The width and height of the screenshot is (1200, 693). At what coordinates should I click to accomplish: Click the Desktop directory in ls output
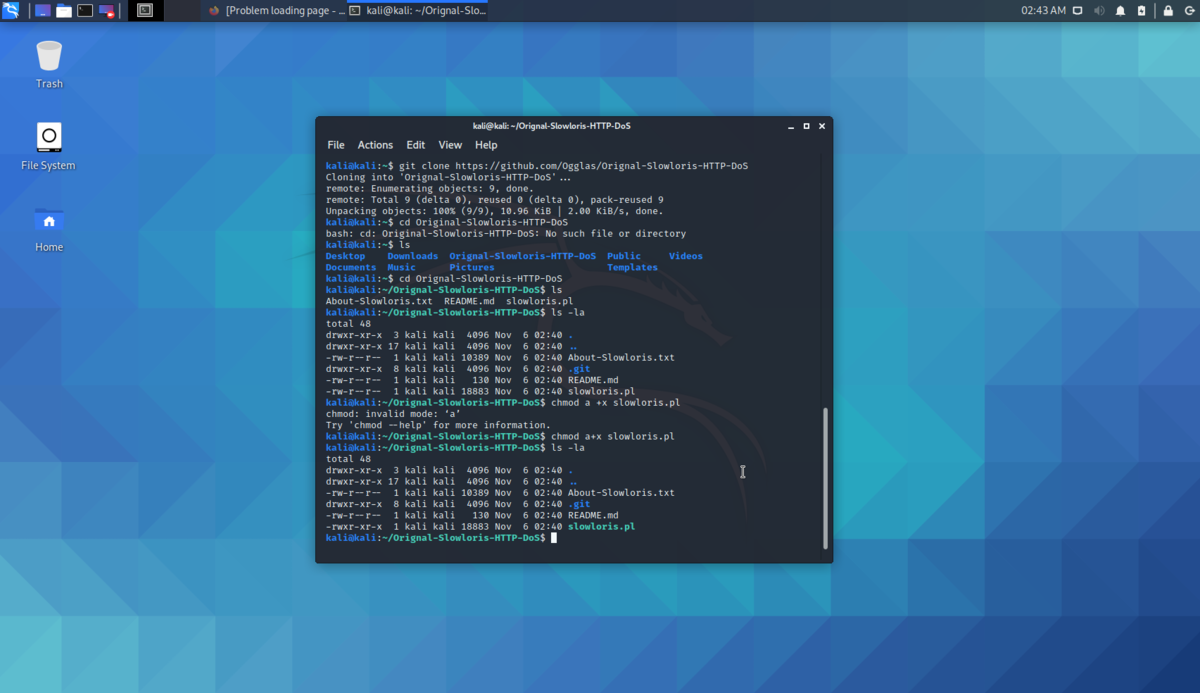click(346, 256)
